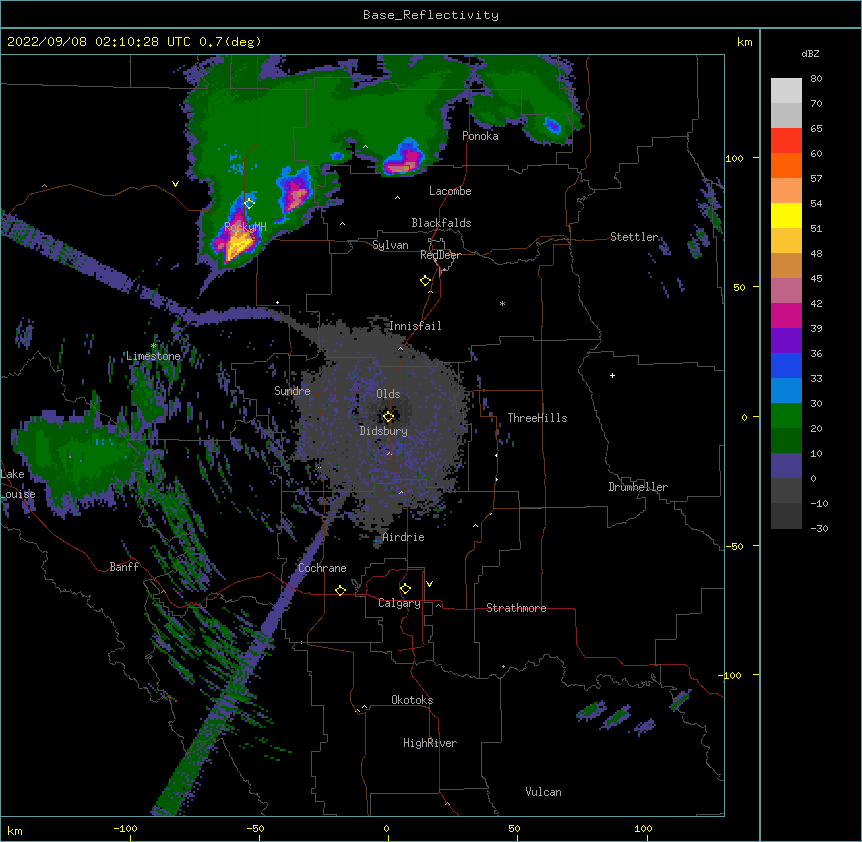Select the RedDeer city label
Screen dimensions: 862x842
[x=440, y=255]
